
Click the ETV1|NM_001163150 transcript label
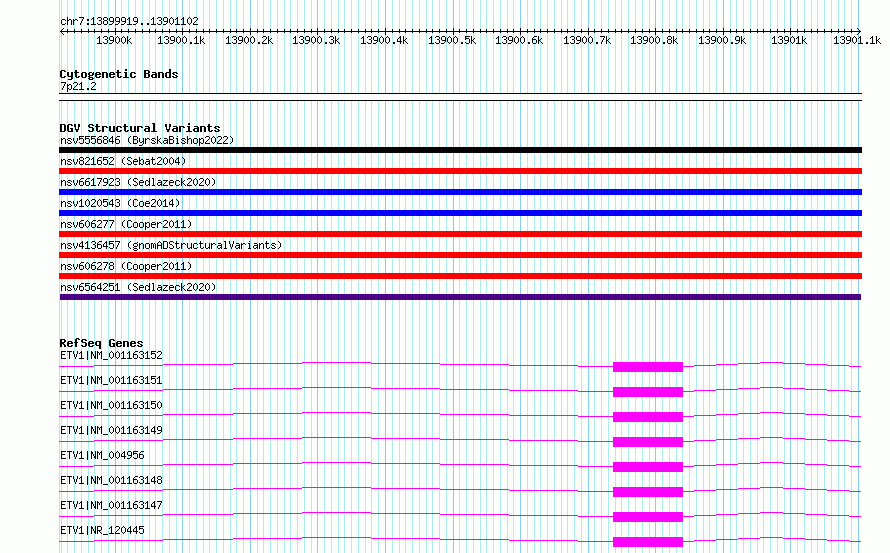[111, 405]
